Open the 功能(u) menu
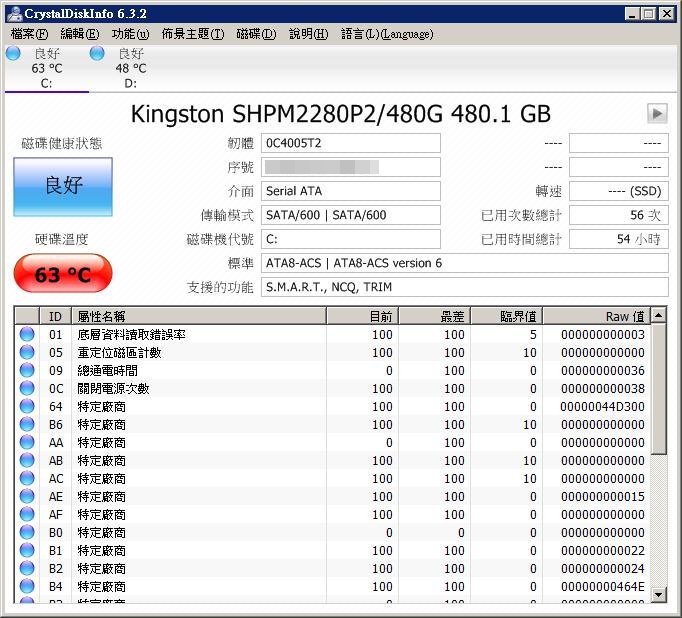682x618 pixels. tap(130, 34)
